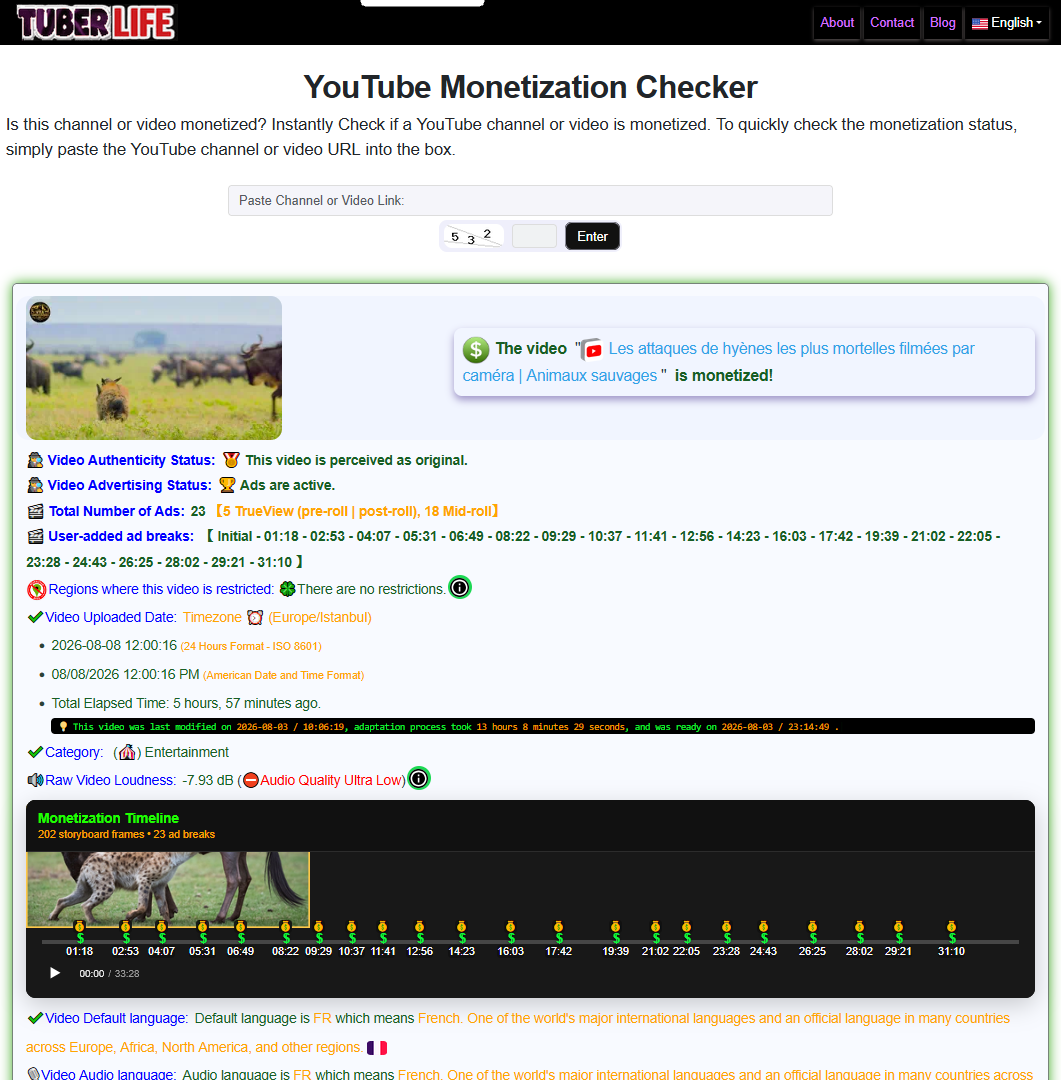1061x1080 pixels.
Task: Open the About page
Action: 836,23
